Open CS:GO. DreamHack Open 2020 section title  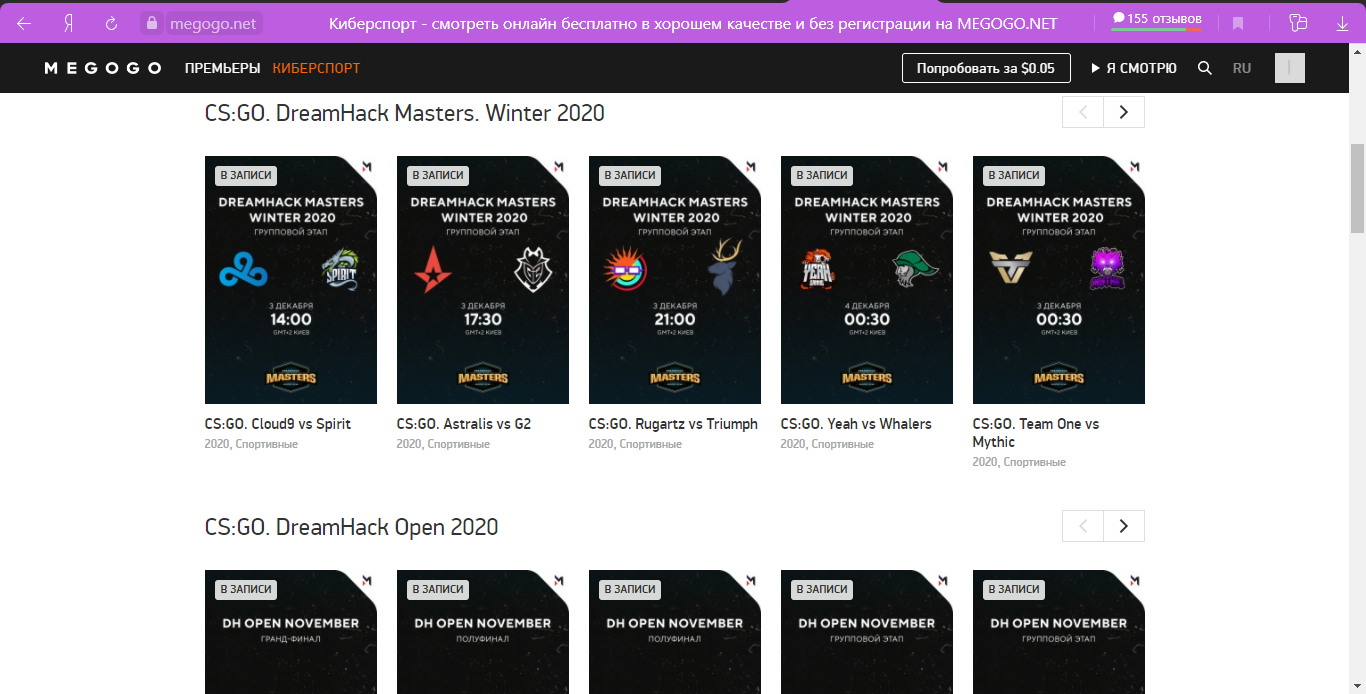point(352,527)
